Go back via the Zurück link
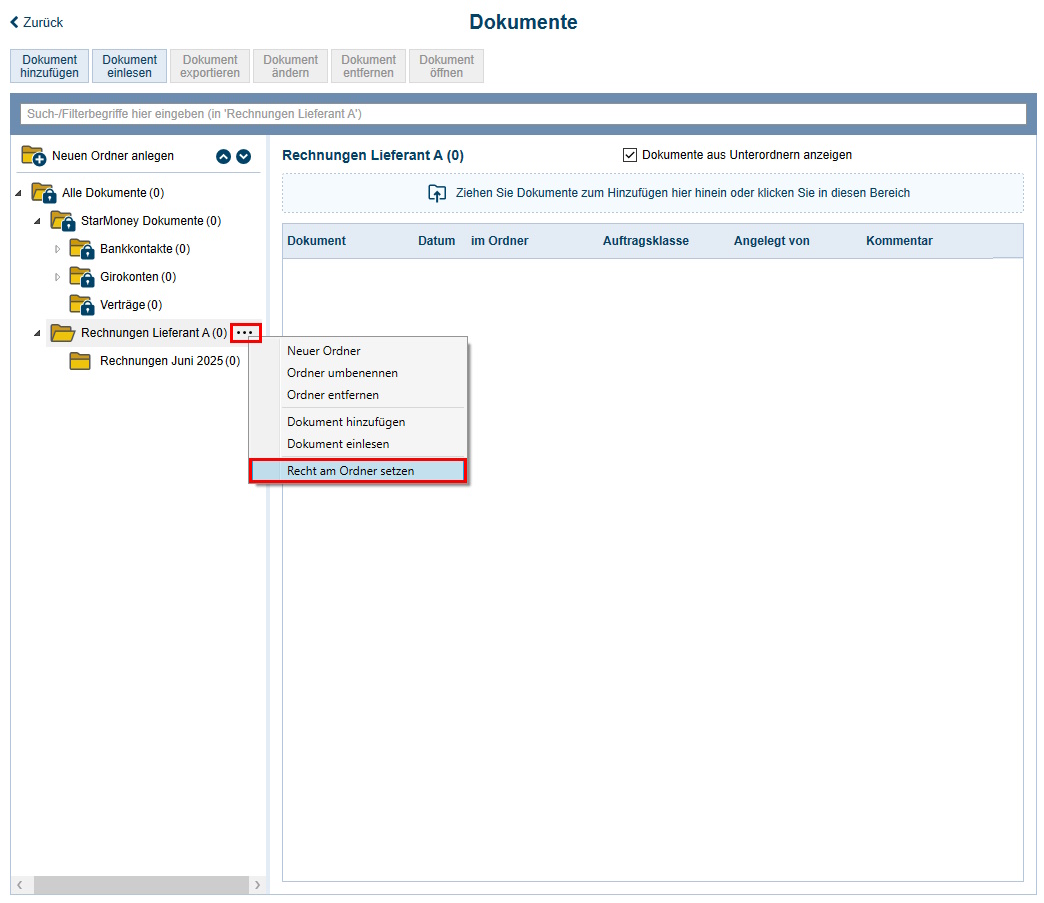Image resolution: width=1044 pixels, height=903 pixels. [x=37, y=22]
